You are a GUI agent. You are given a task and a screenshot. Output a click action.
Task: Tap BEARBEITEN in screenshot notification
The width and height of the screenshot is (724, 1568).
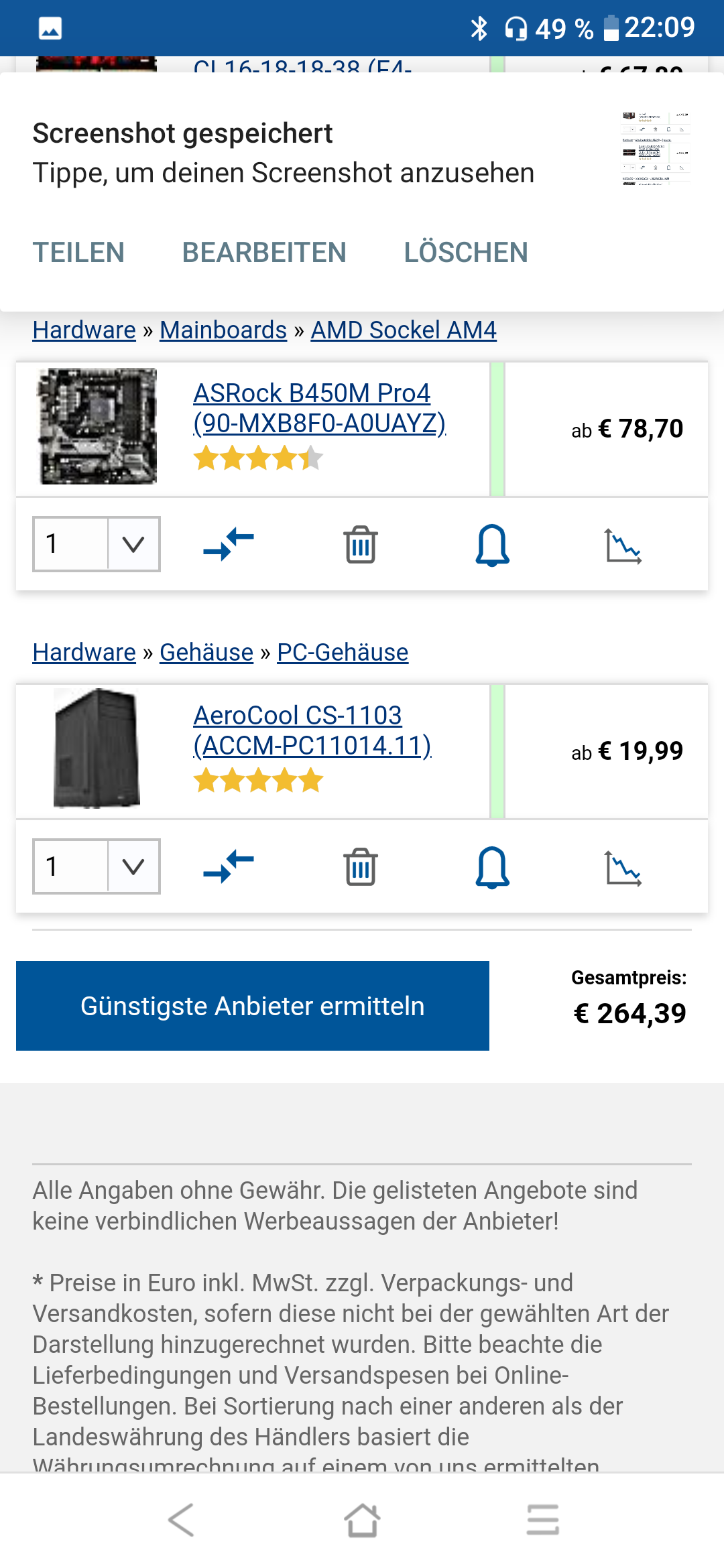click(x=264, y=253)
